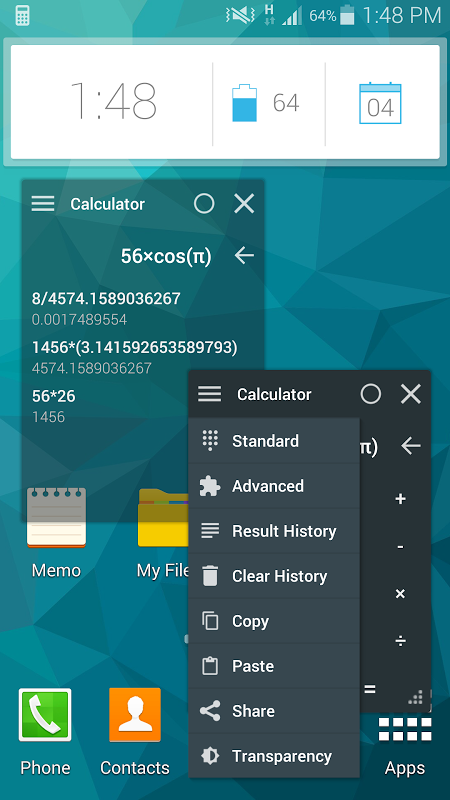The height and width of the screenshot is (800, 450).
Task: Tap calculator notification icon in status bar
Action: (22, 15)
